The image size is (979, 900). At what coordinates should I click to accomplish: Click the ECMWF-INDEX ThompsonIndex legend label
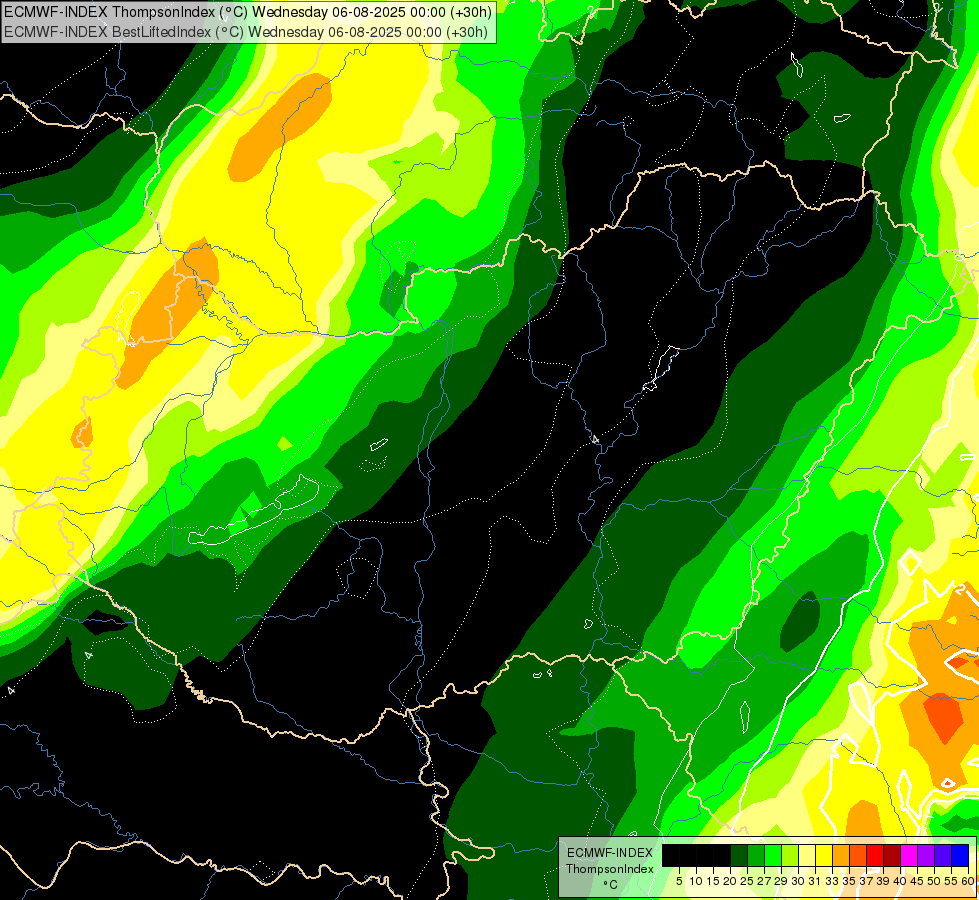[x=610, y=861]
